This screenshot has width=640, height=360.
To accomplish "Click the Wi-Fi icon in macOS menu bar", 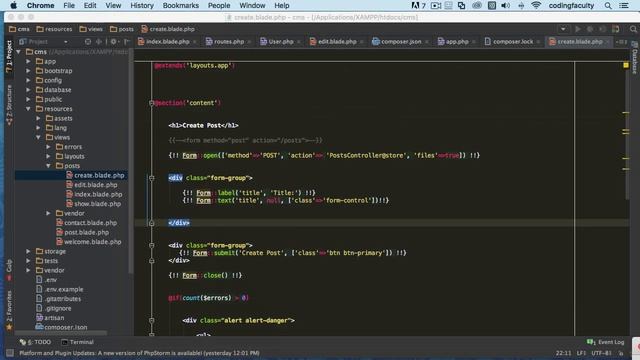I will coord(536,5).
